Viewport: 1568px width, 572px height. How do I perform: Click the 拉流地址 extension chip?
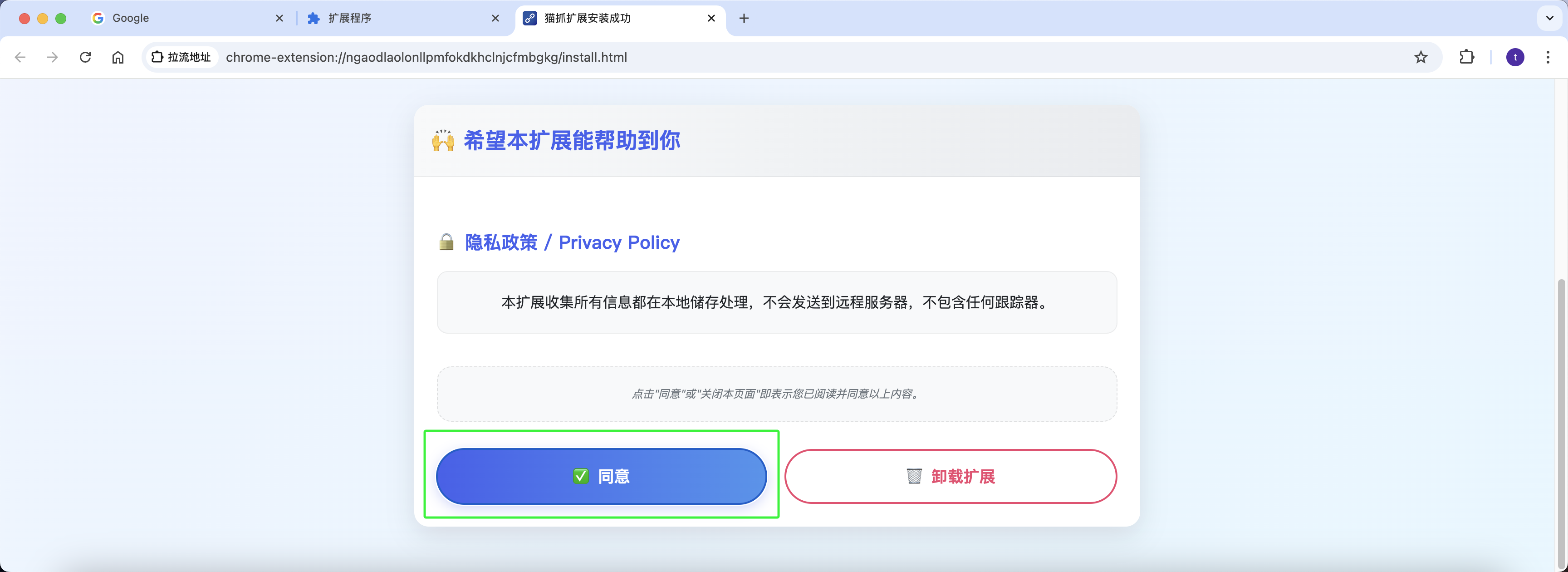coord(181,57)
